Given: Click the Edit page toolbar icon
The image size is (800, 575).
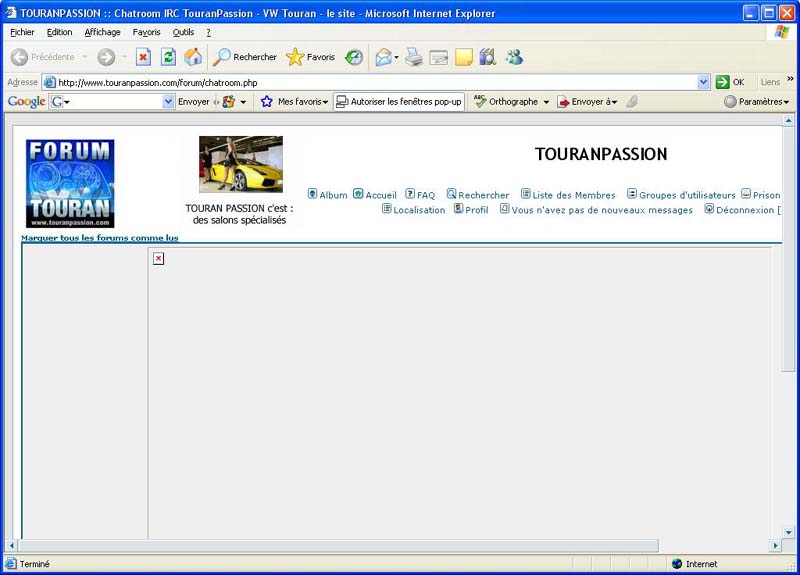Looking at the screenshot, I should [x=439, y=57].
